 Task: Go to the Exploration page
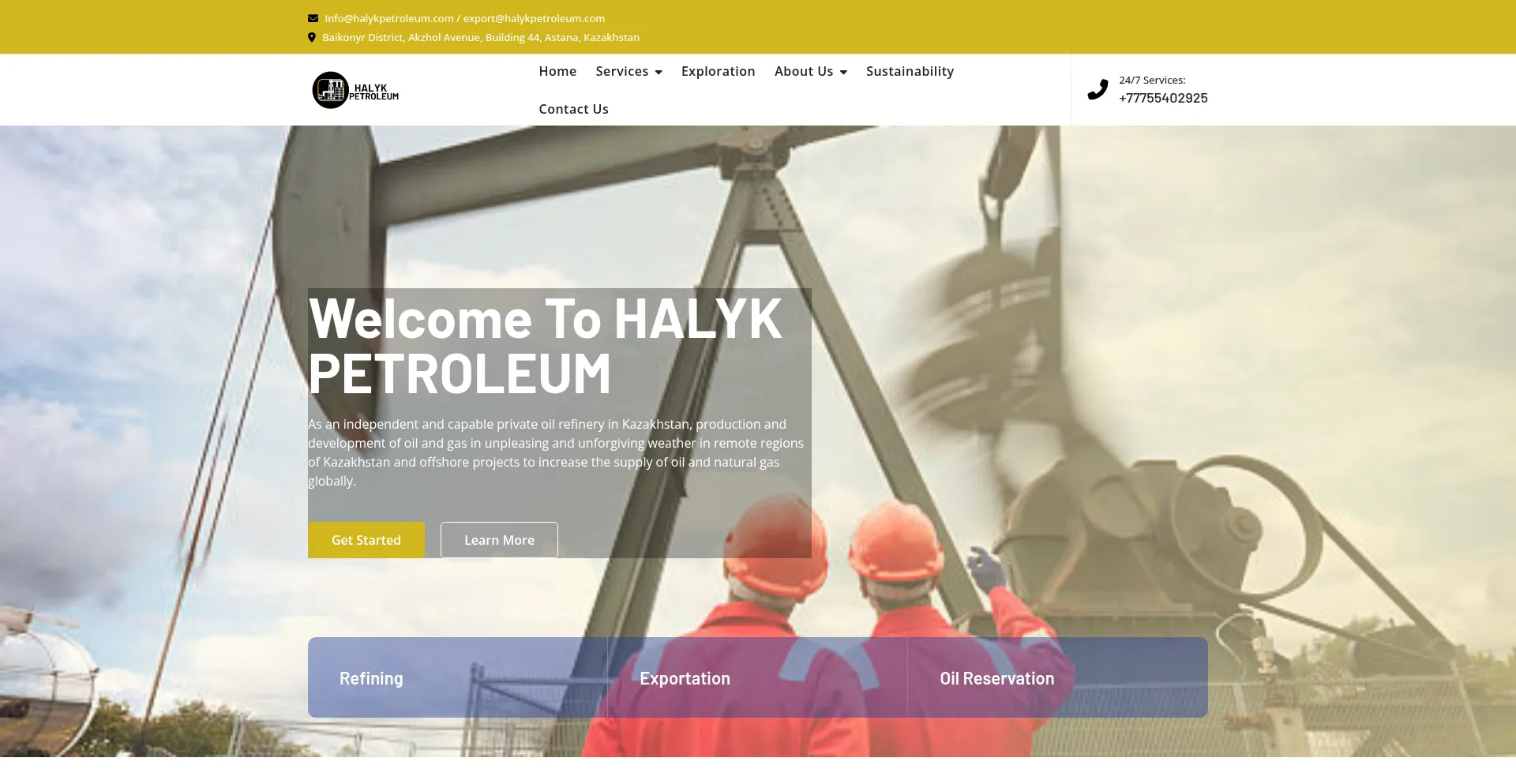[718, 71]
